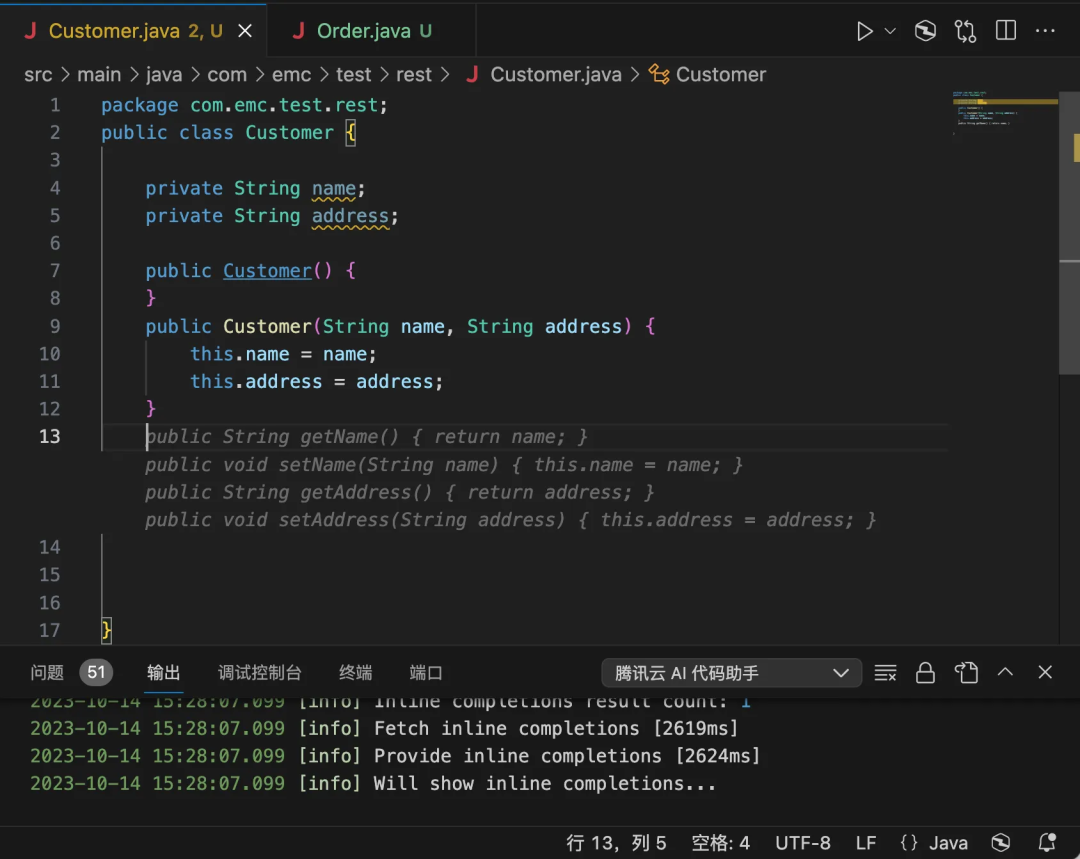Click the closing brace on line 17

coord(106,630)
